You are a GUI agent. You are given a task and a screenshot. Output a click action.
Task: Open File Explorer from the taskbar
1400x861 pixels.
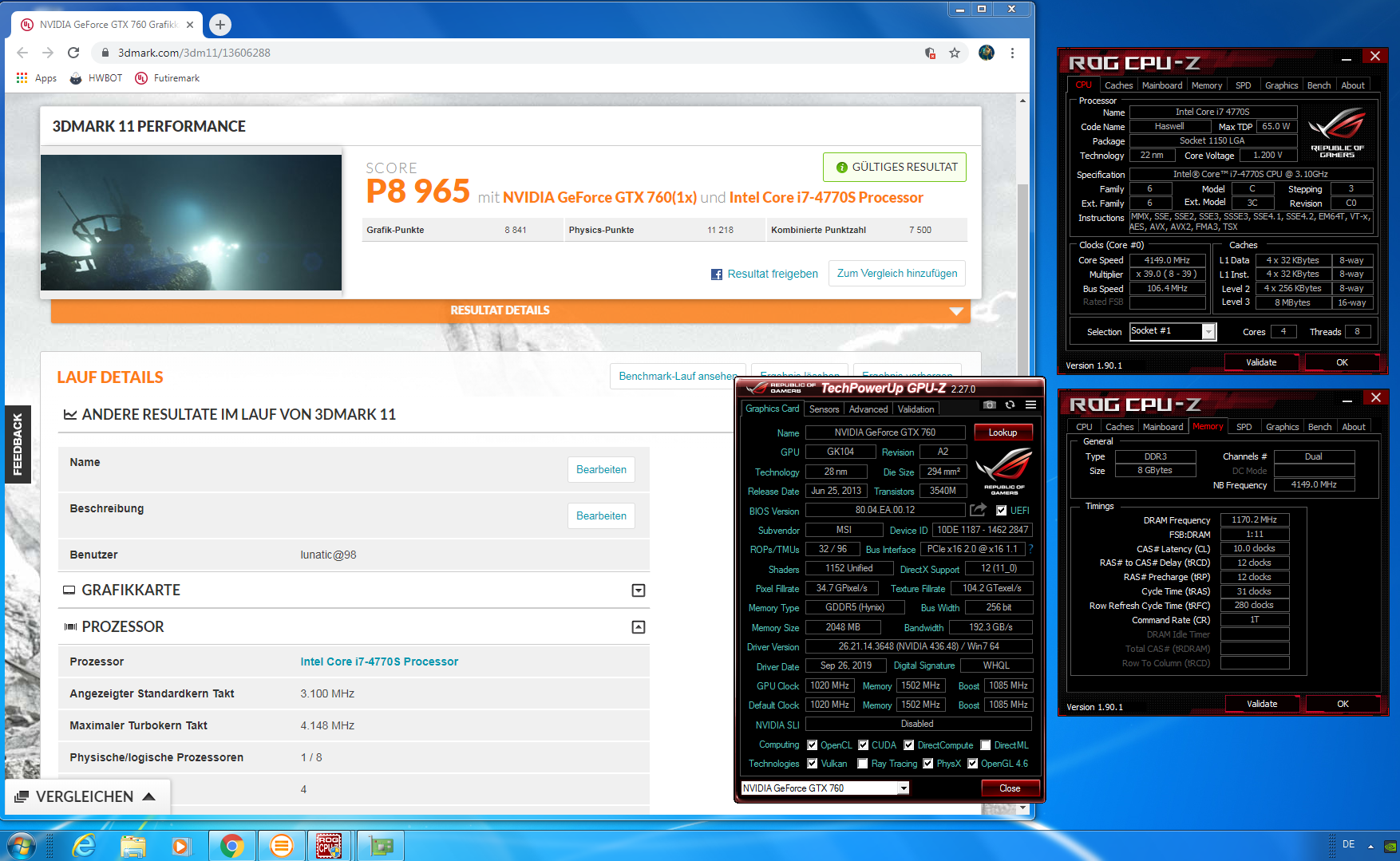point(133,846)
